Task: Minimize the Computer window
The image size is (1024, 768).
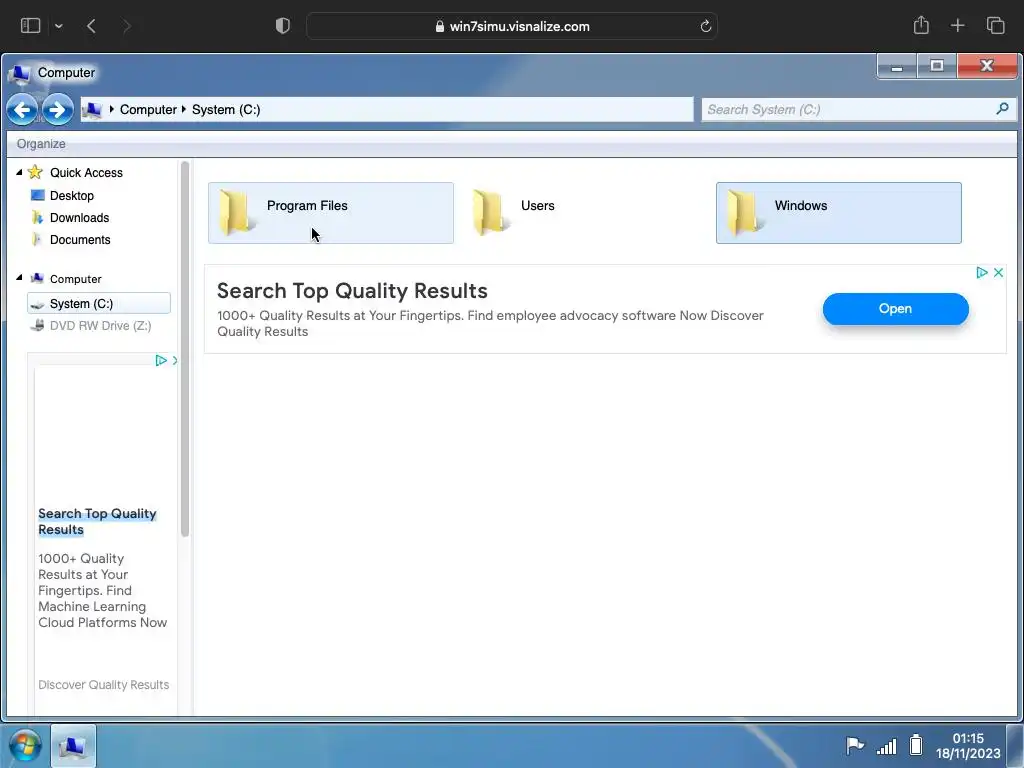Action: [897, 66]
